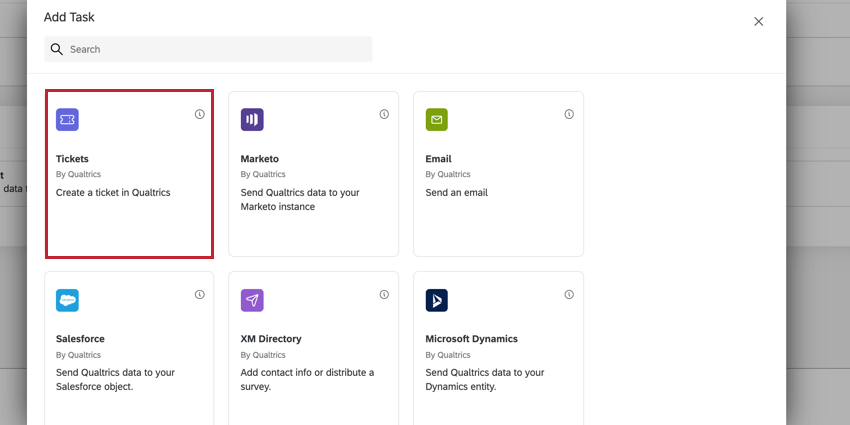Select the XM Directory task title

point(271,339)
